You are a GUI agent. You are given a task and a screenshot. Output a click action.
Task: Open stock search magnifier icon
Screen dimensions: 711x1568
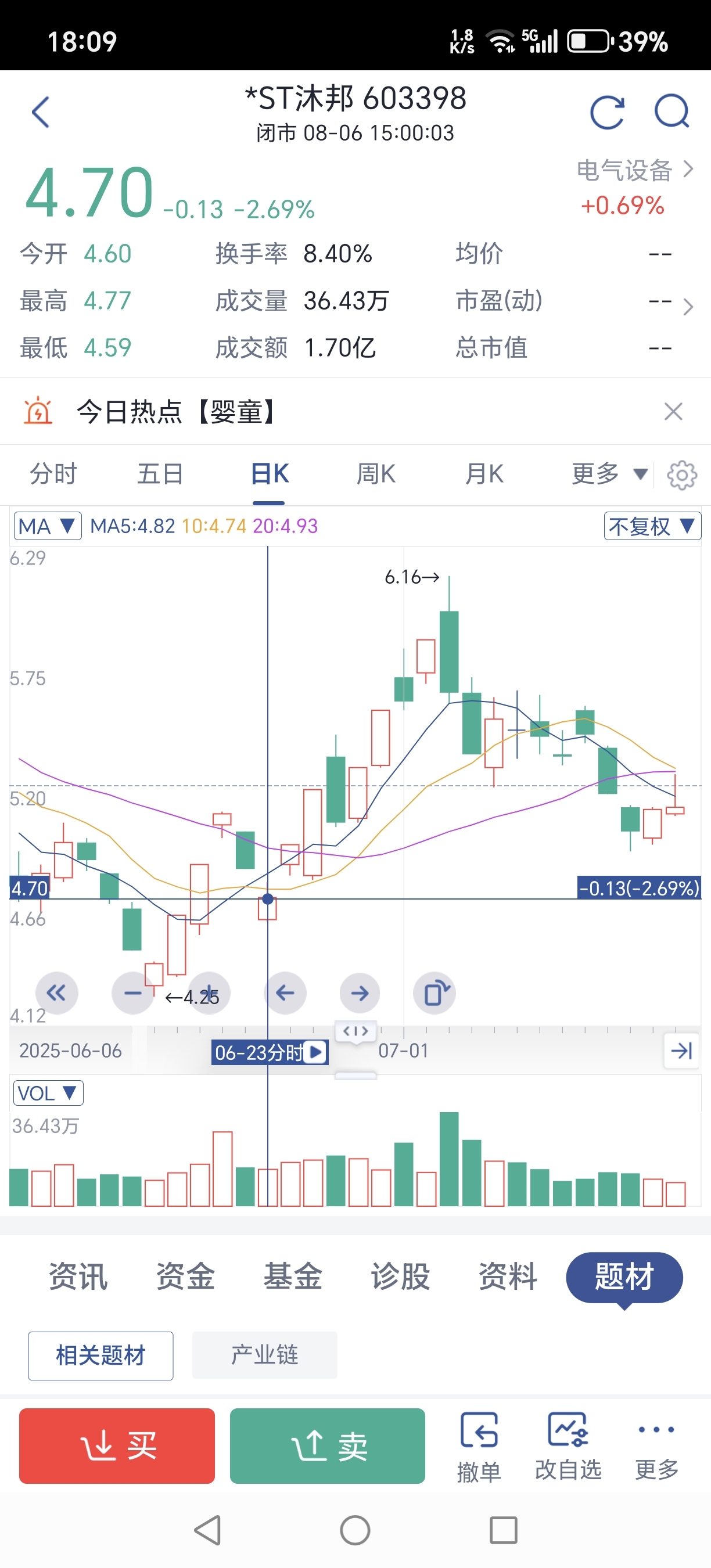(672, 112)
